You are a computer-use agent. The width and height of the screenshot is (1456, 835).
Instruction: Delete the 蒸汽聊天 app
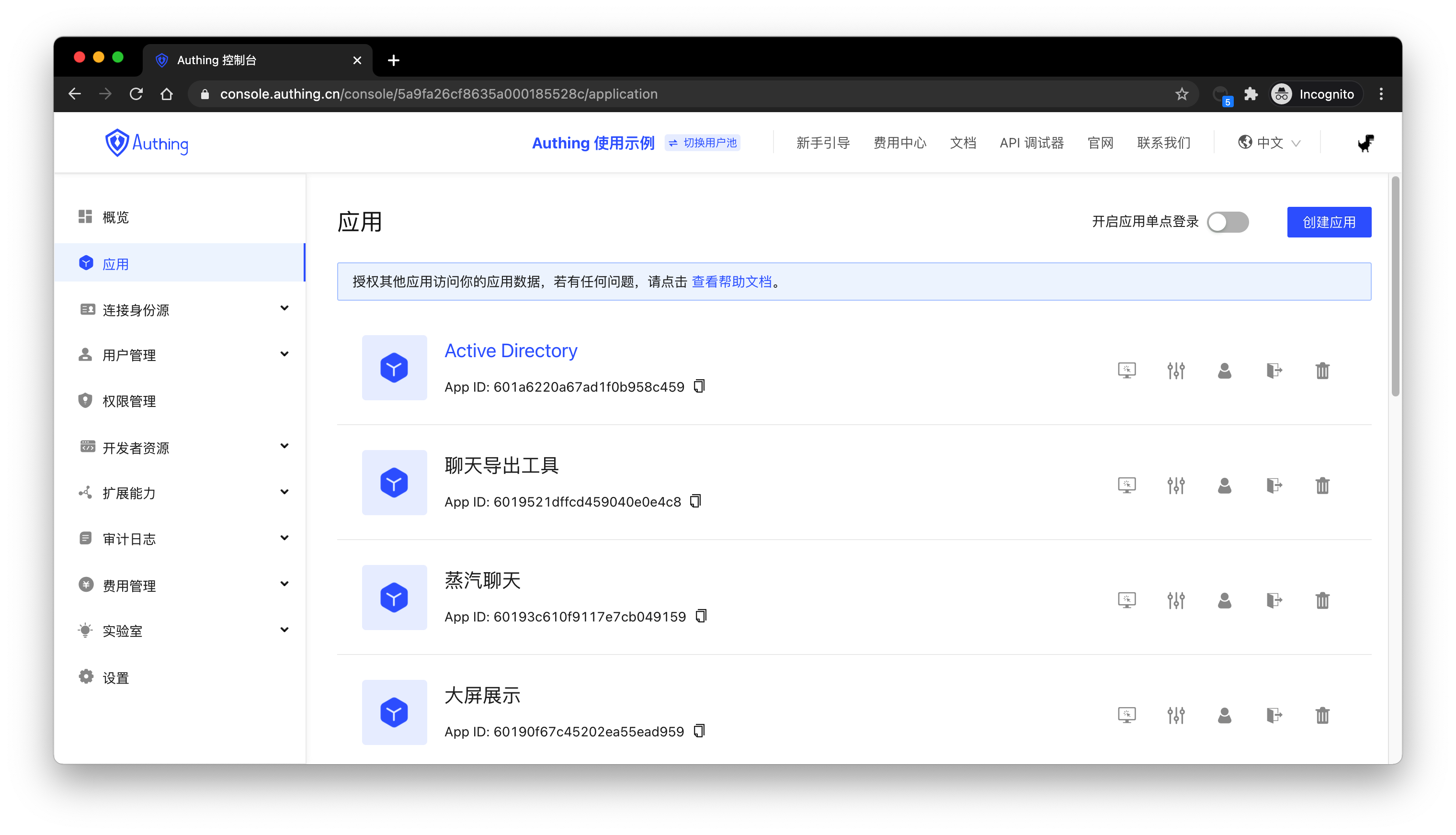coord(1322,600)
